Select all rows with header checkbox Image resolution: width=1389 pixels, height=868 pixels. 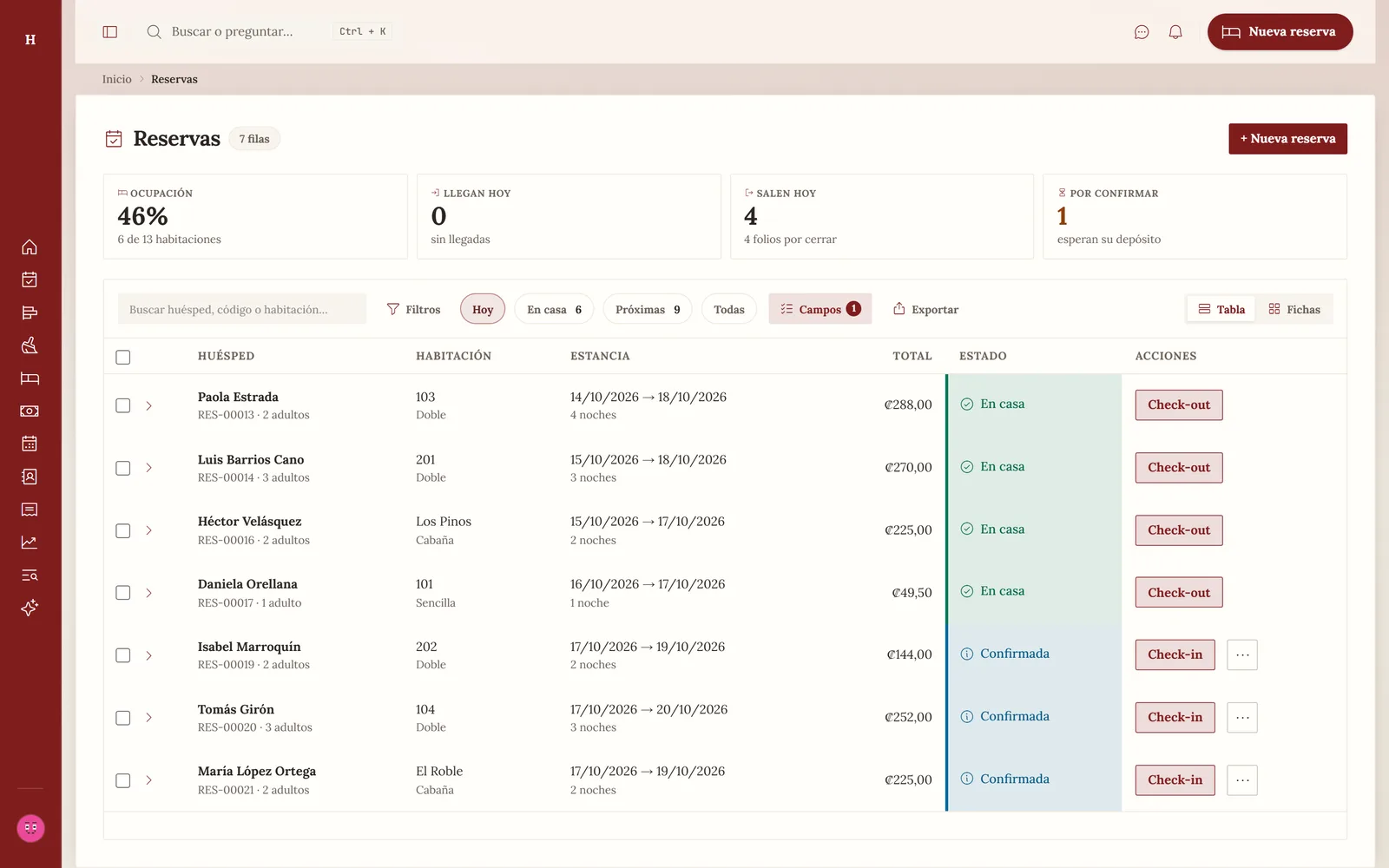123,357
